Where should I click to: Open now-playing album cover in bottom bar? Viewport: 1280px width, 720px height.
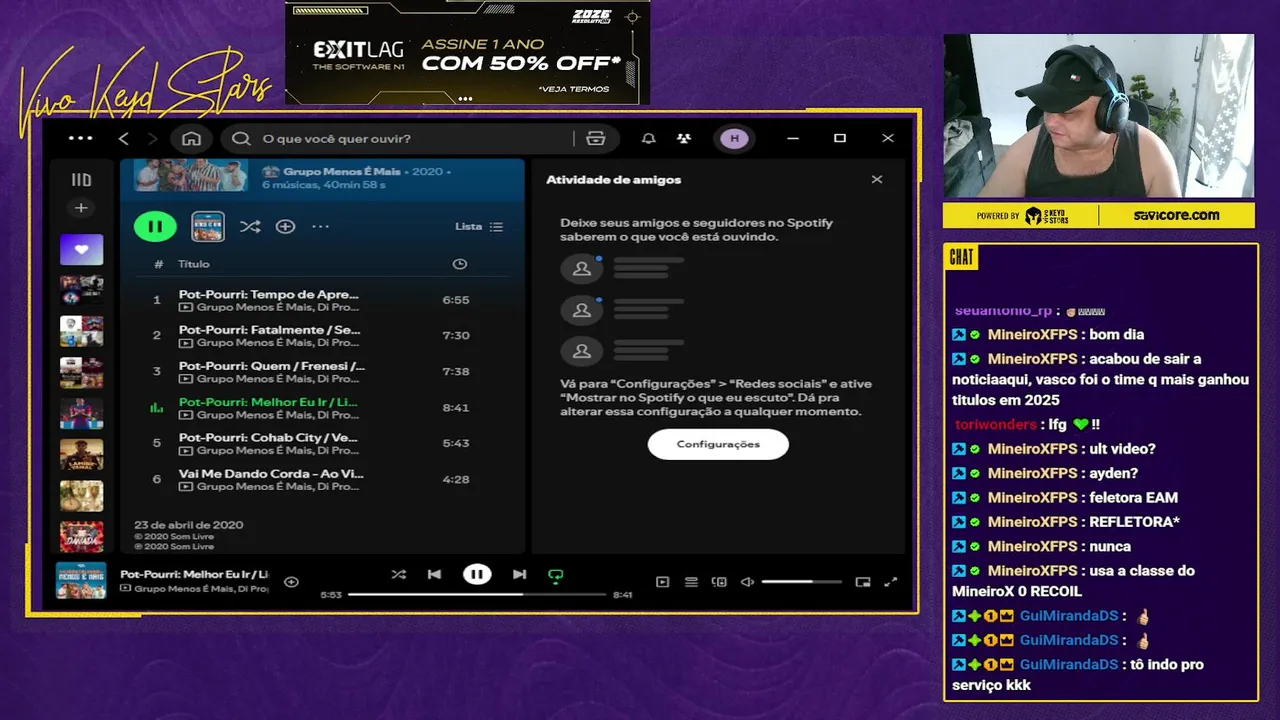[x=81, y=581]
